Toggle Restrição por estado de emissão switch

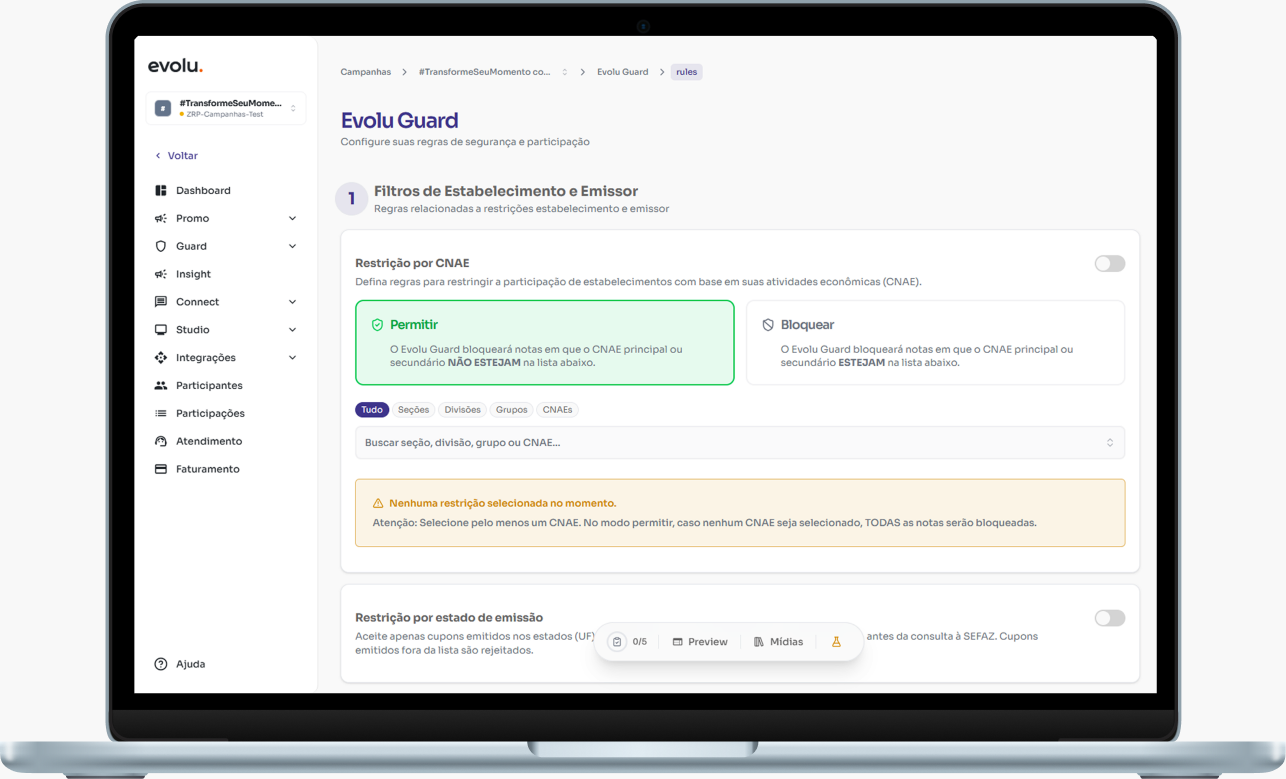1110,618
